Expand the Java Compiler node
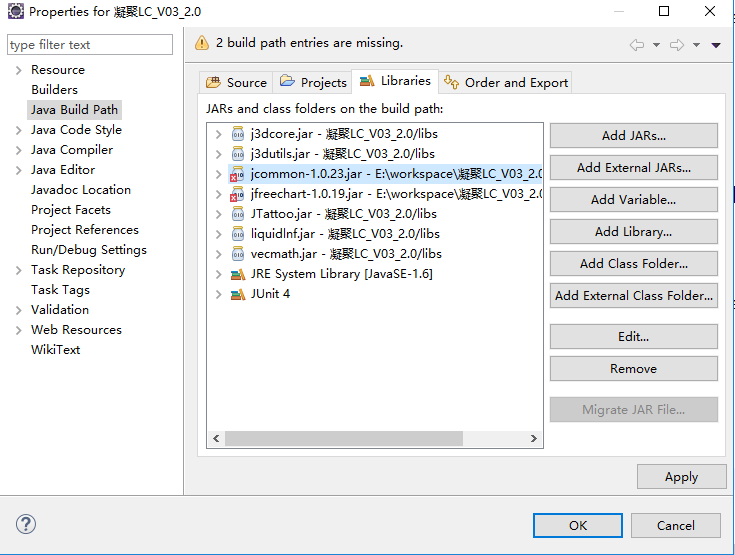This screenshot has width=735, height=555. coord(18,150)
